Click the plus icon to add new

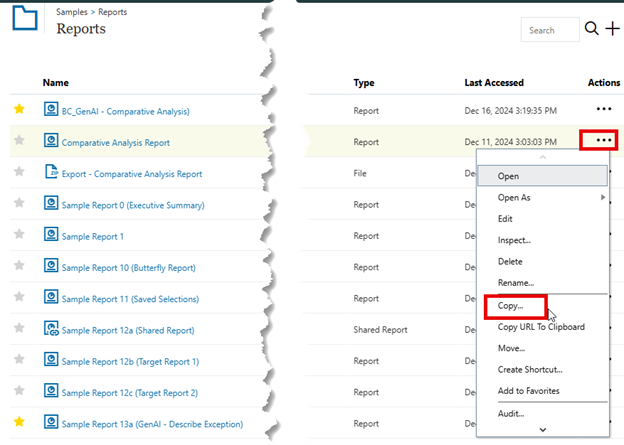611,29
